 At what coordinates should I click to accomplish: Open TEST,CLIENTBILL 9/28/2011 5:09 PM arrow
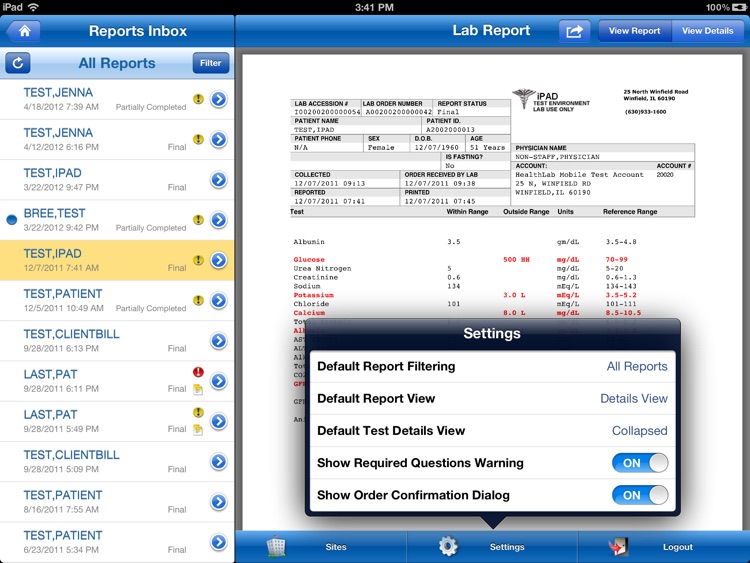click(219, 461)
